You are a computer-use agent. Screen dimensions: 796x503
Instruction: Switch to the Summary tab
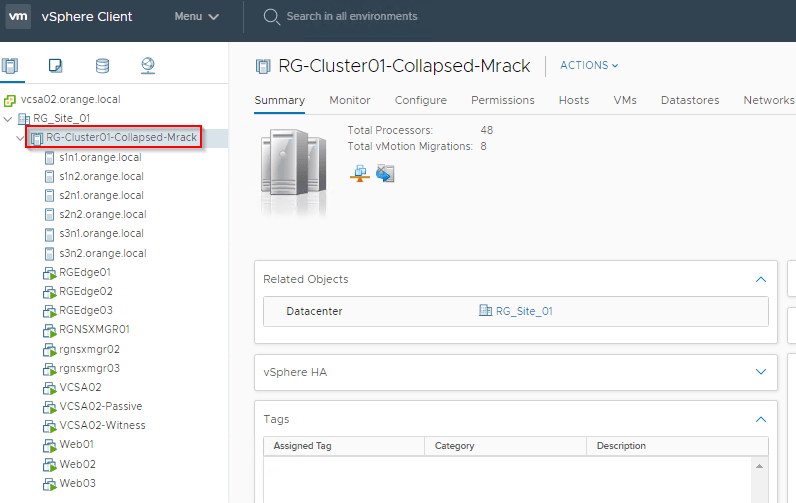coord(279,100)
